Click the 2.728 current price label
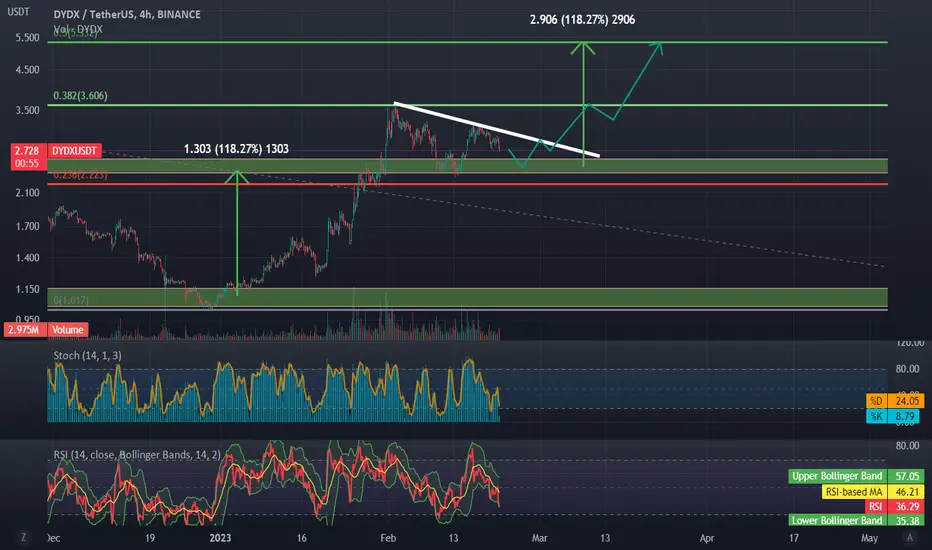Image resolution: width=932 pixels, height=550 pixels. coord(27,151)
